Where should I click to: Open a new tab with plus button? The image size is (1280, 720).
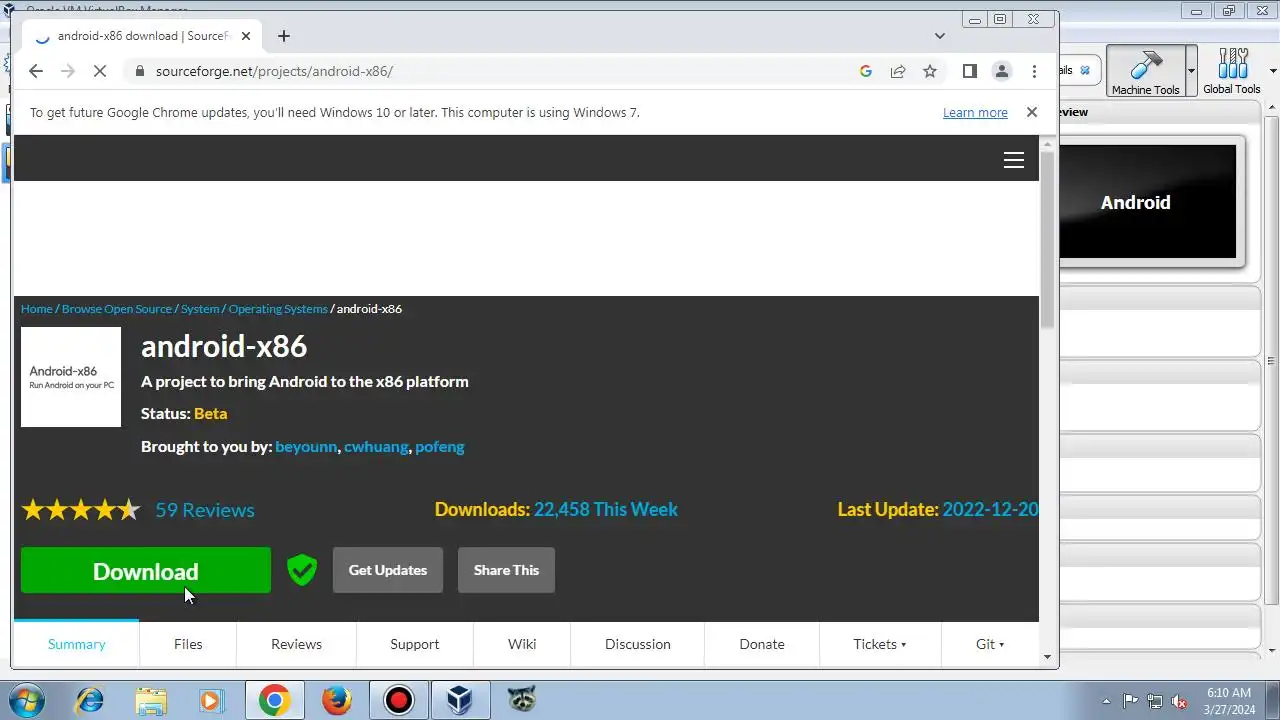[284, 36]
